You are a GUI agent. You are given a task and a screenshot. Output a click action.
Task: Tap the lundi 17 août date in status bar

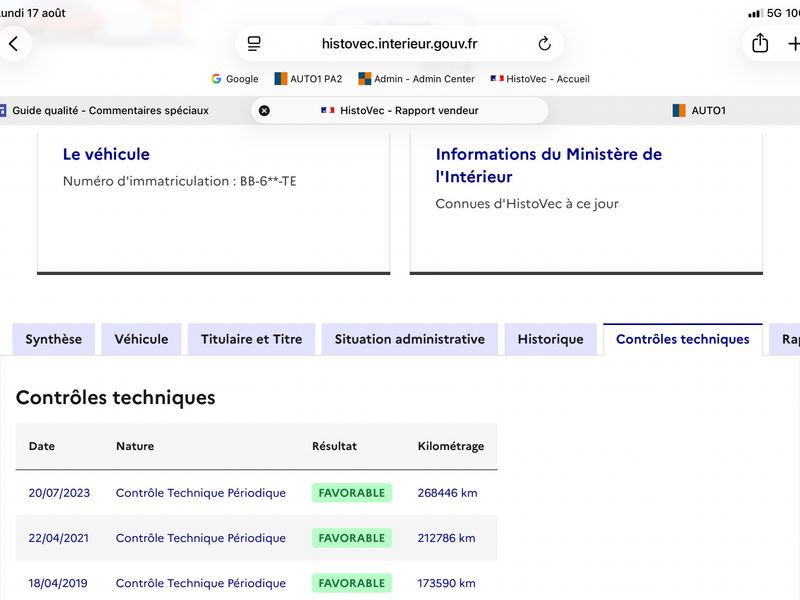(x=32, y=13)
